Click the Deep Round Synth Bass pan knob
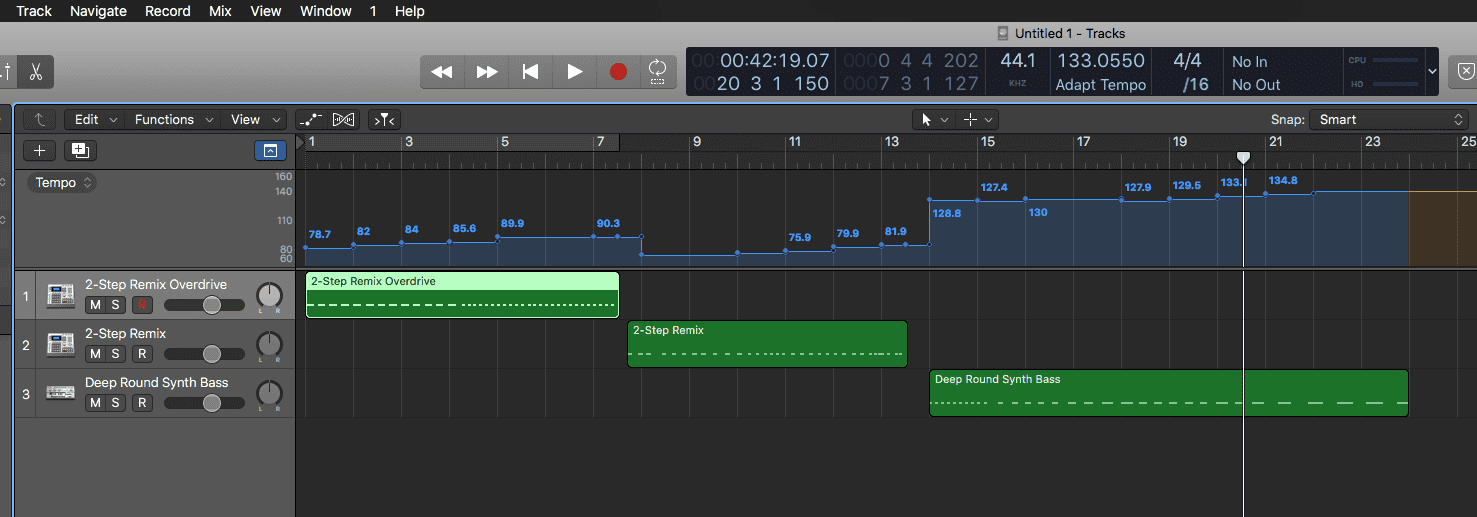 coord(269,393)
